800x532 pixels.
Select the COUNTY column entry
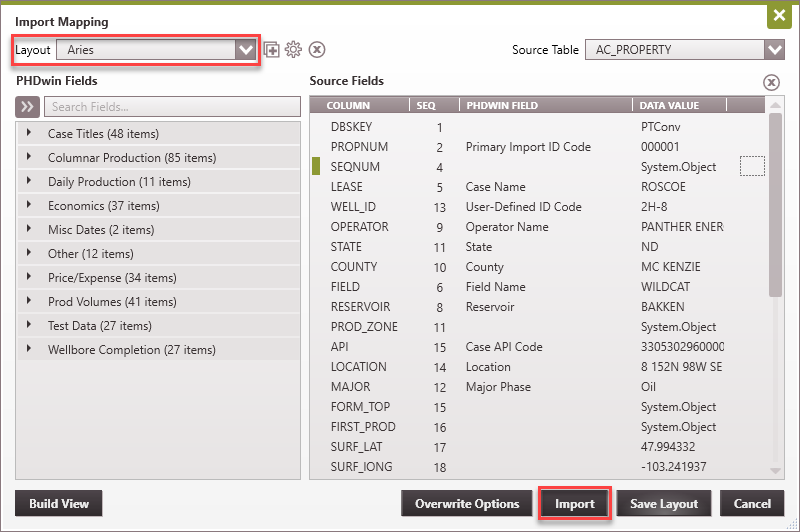354,267
